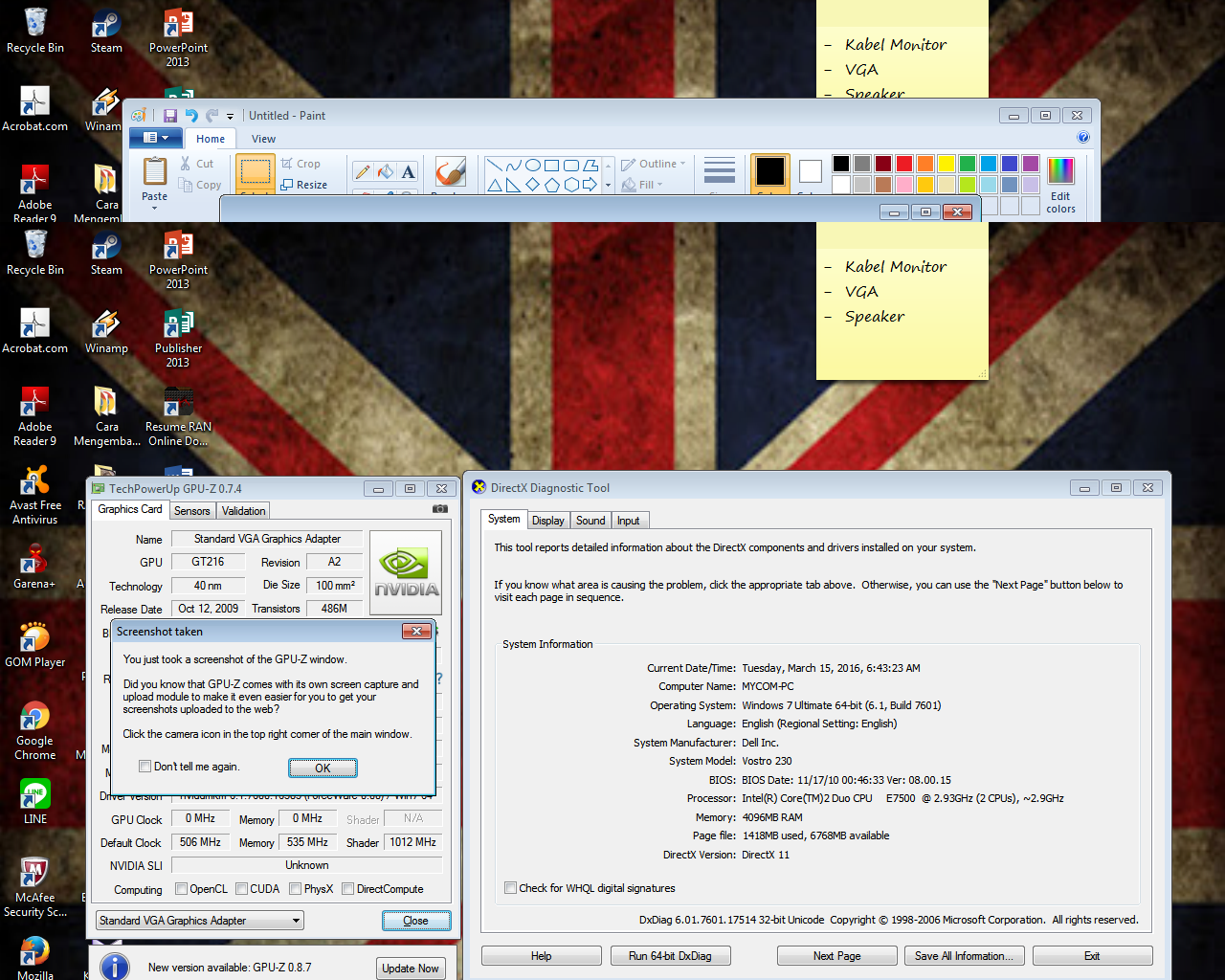1225x980 pixels.
Task: Pick the Right arrow shape in Paint
Action: pos(590,184)
